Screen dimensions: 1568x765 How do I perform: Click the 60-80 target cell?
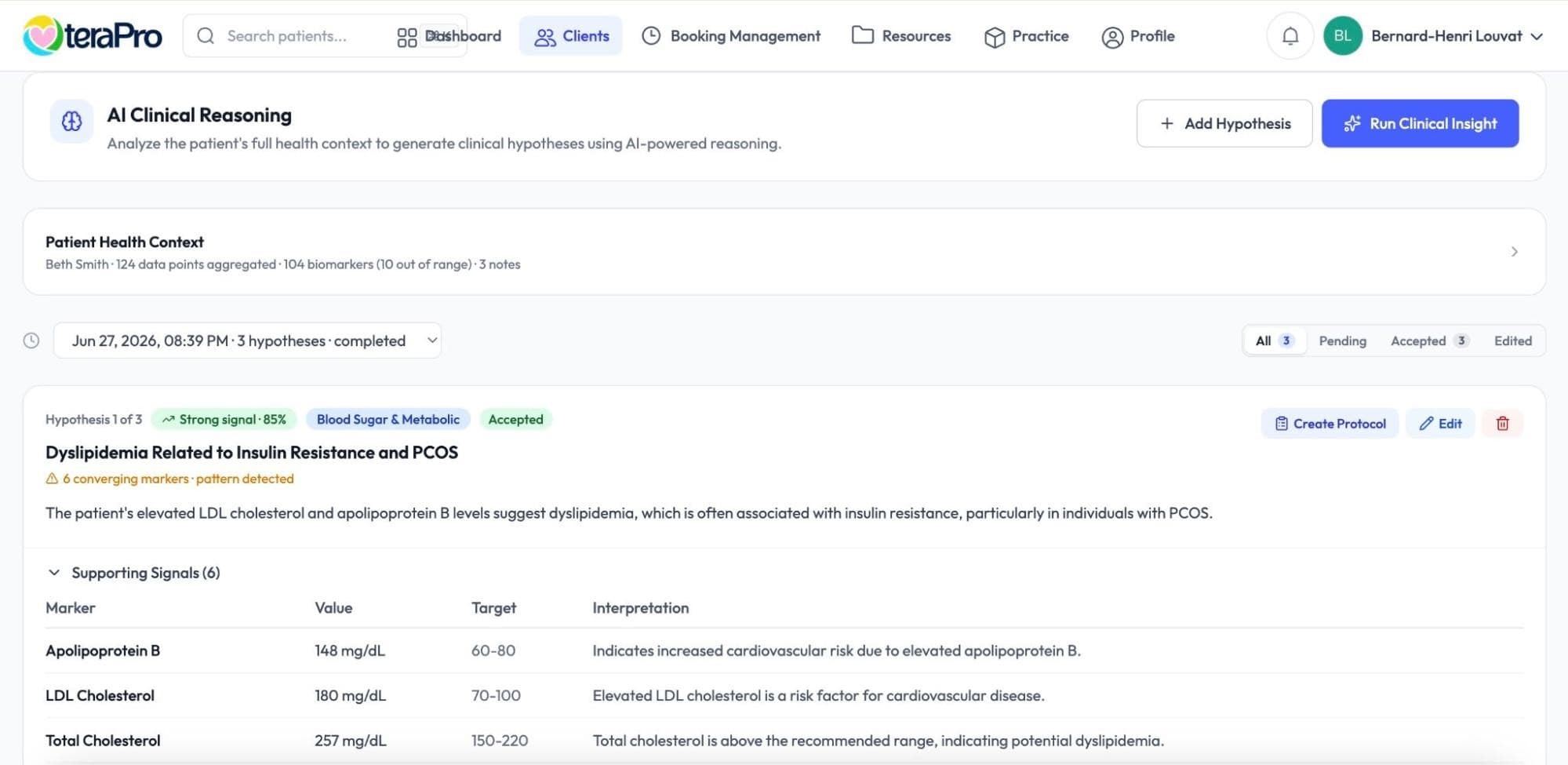493,650
